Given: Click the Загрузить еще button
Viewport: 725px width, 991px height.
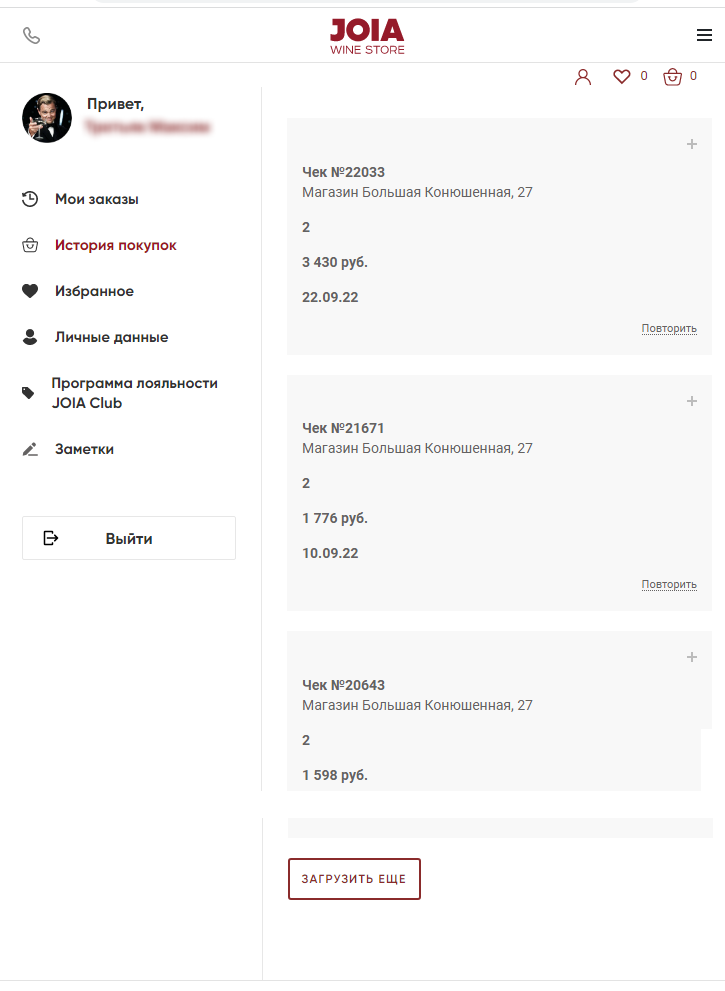Looking at the screenshot, I should [354, 879].
